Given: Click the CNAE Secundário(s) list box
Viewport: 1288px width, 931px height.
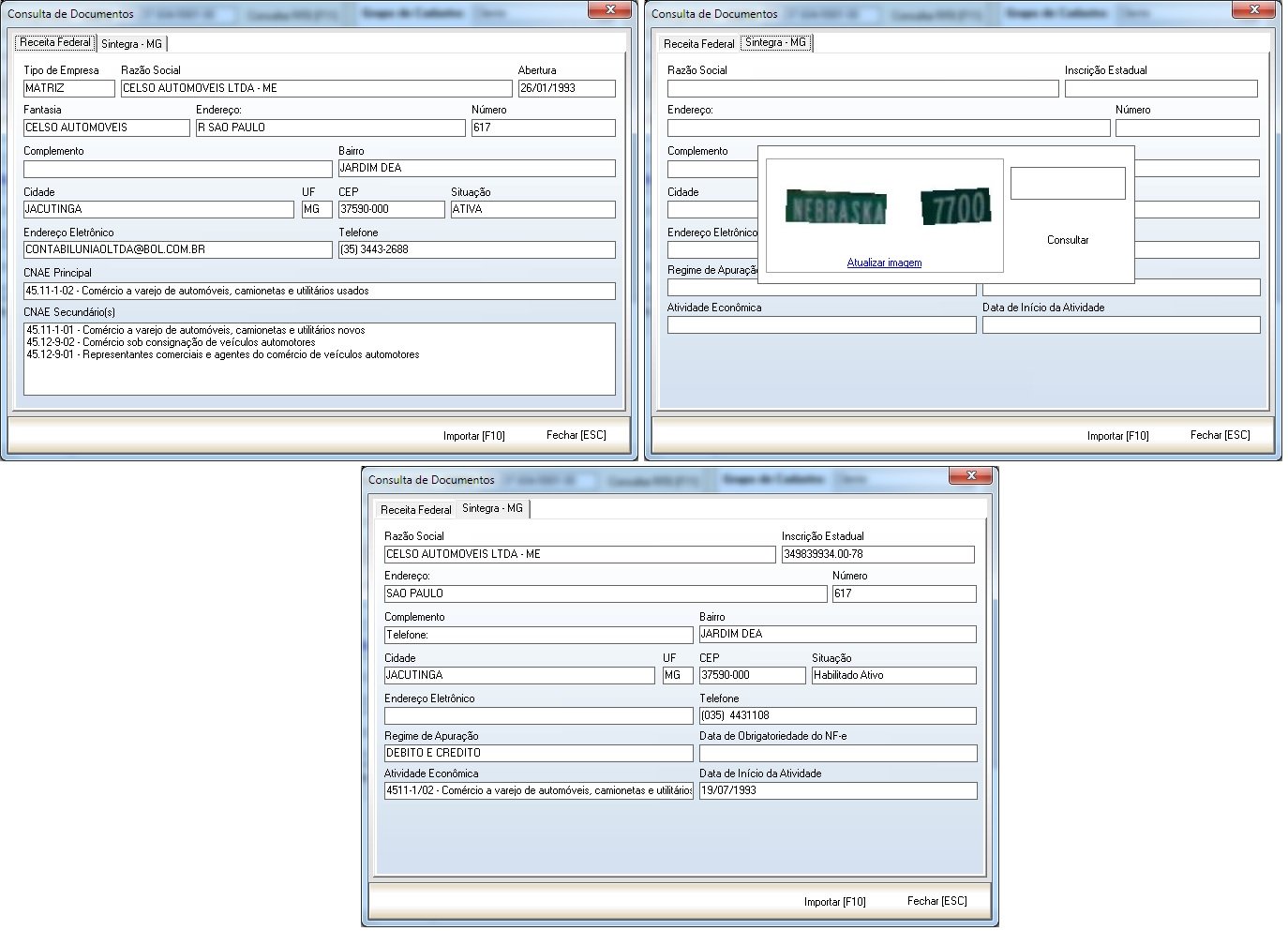Looking at the screenshot, I should pyautogui.click(x=320, y=359).
